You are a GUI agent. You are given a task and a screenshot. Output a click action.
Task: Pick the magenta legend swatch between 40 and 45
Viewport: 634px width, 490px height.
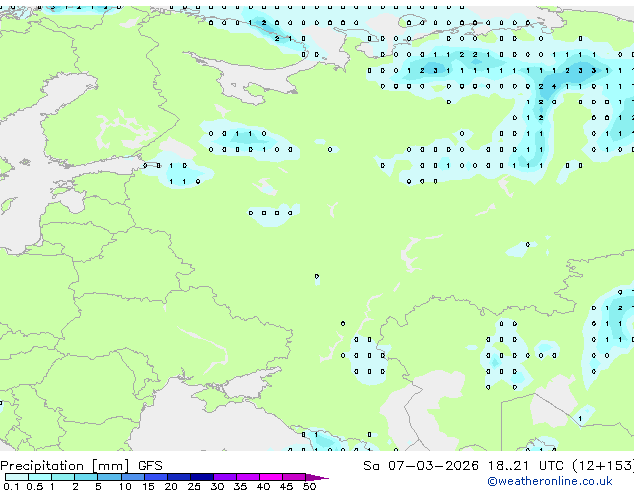[x=271, y=477]
